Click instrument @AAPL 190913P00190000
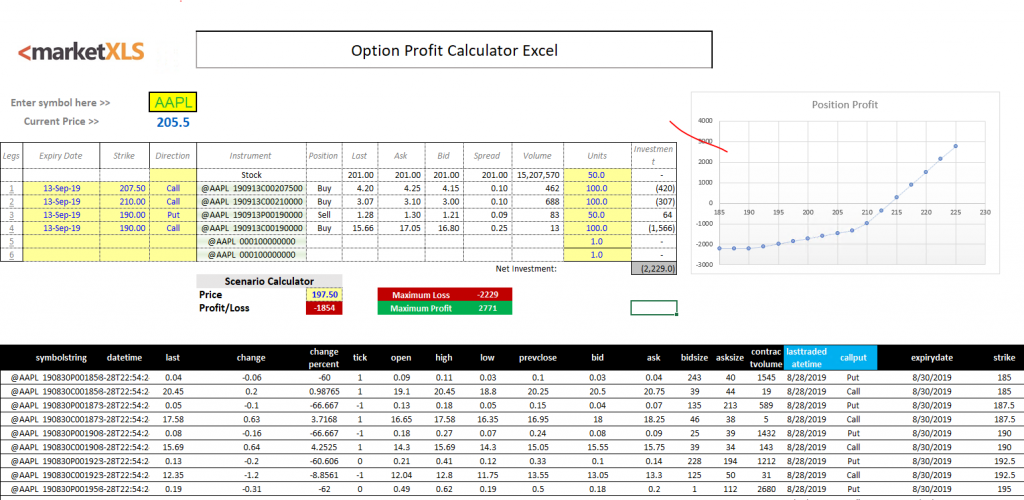Image resolution: width=1024 pixels, height=500 pixels. click(x=251, y=214)
